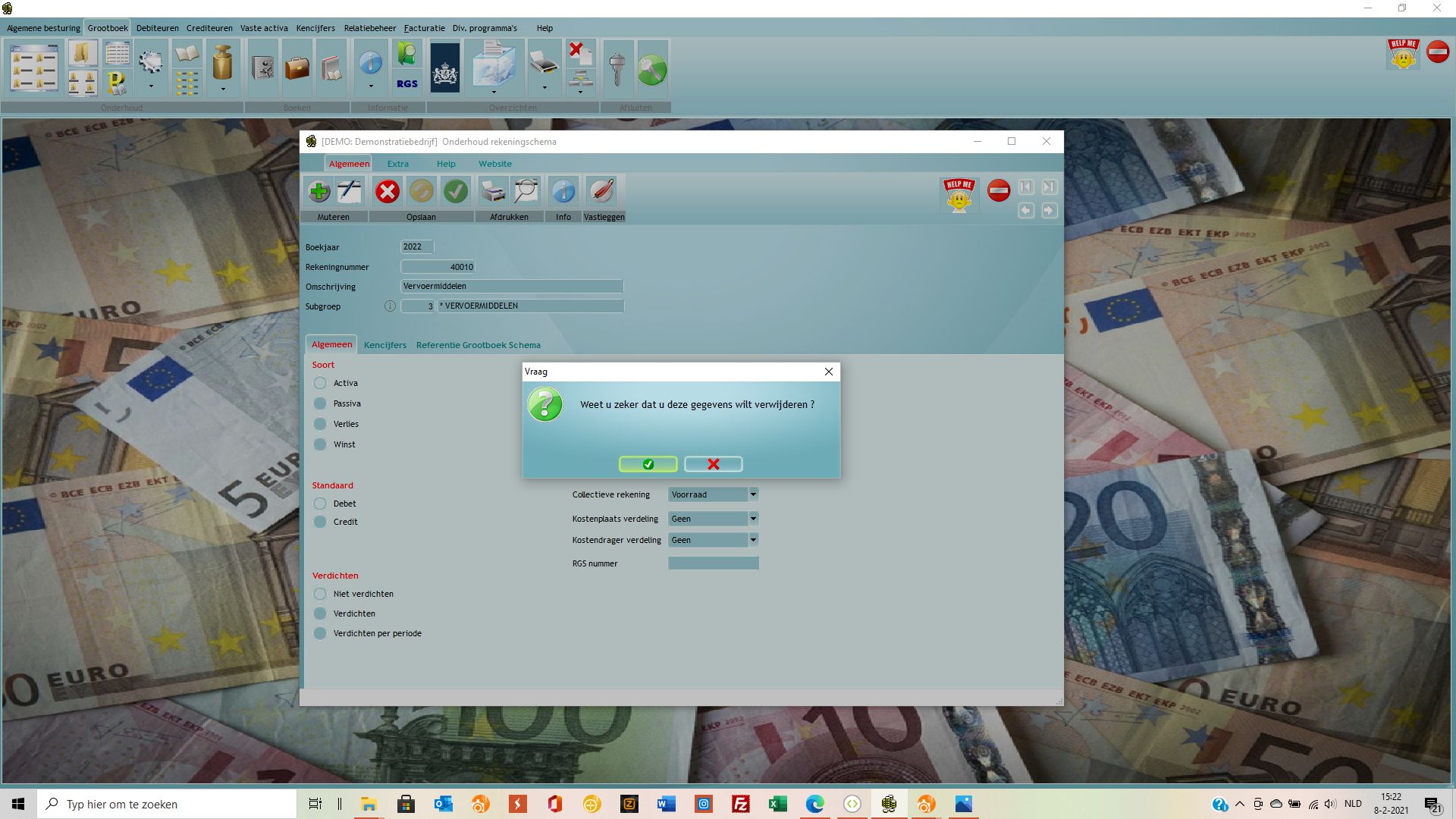Click the ledger table icon in Onderhoud
Screen dimensions: 1456x819
118,54
